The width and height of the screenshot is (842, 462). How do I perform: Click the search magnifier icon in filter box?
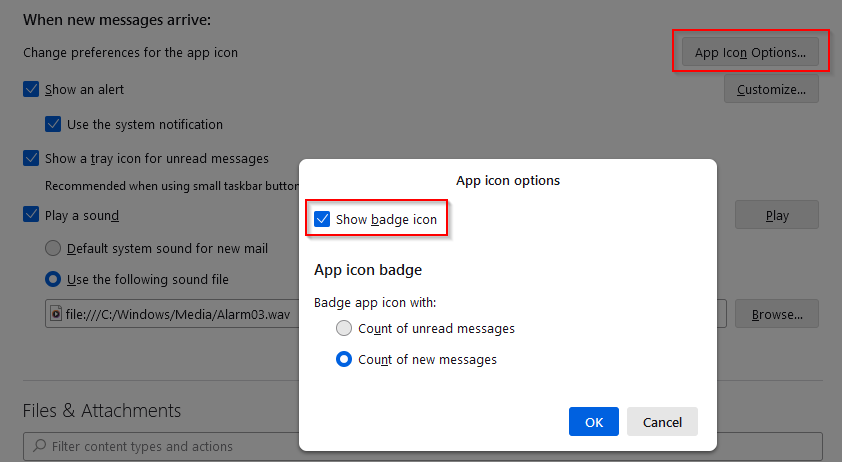coord(40,446)
